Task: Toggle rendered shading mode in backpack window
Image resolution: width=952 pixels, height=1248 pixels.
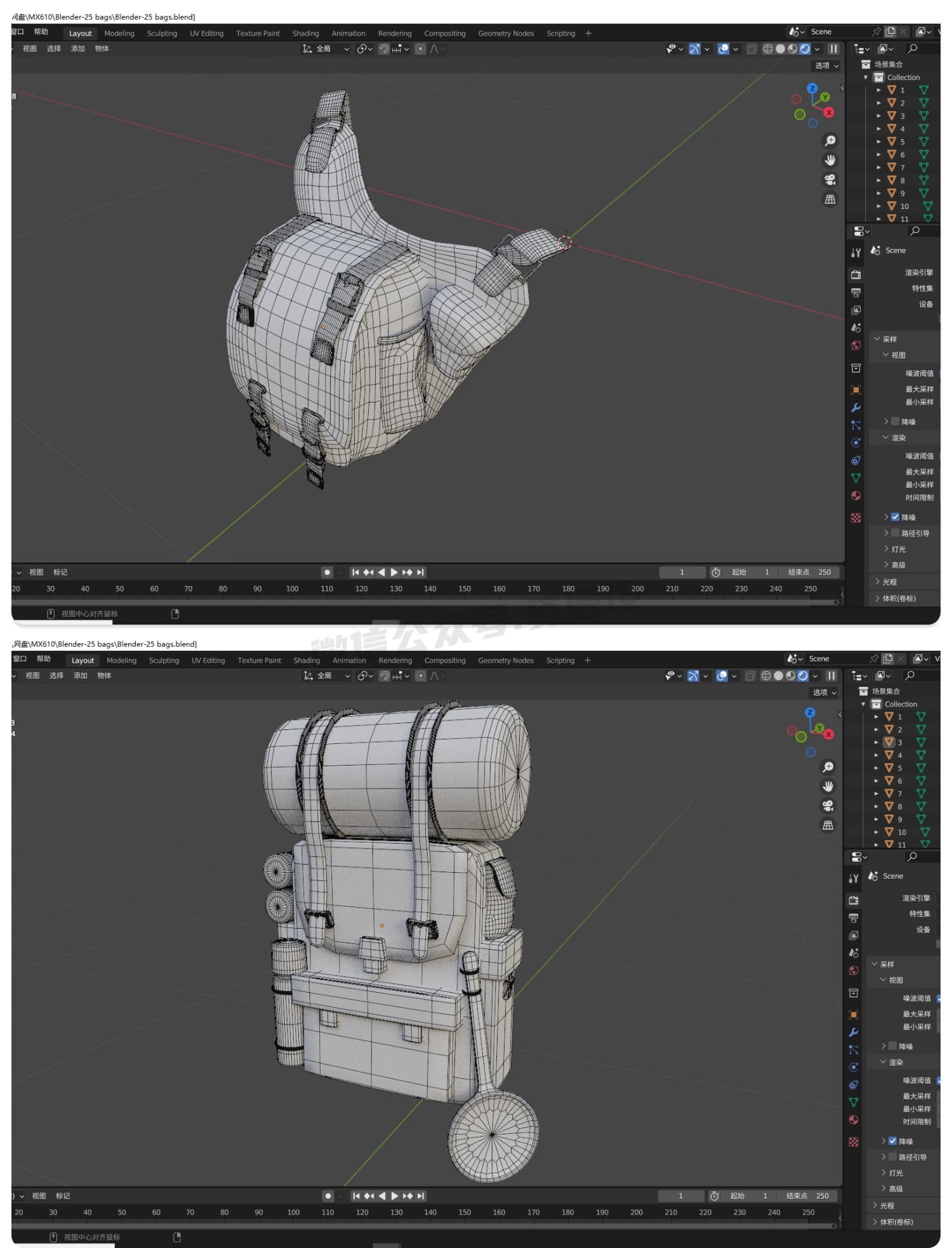Action: [x=803, y=675]
